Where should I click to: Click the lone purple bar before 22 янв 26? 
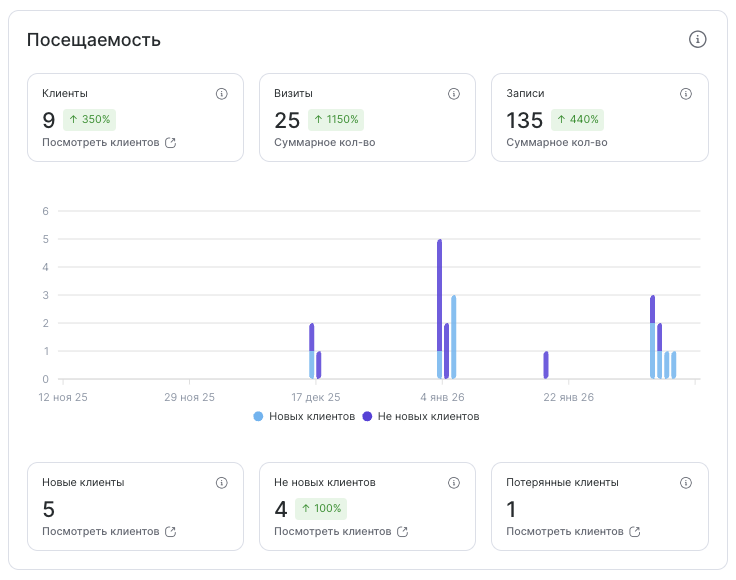(x=546, y=365)
